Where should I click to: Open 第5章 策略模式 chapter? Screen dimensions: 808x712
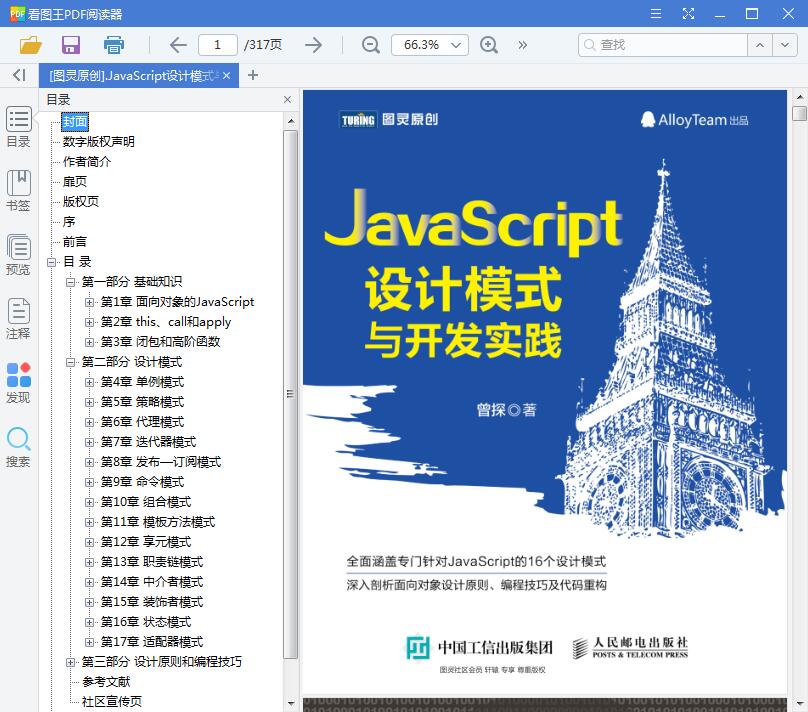click(x=142, y=402)
